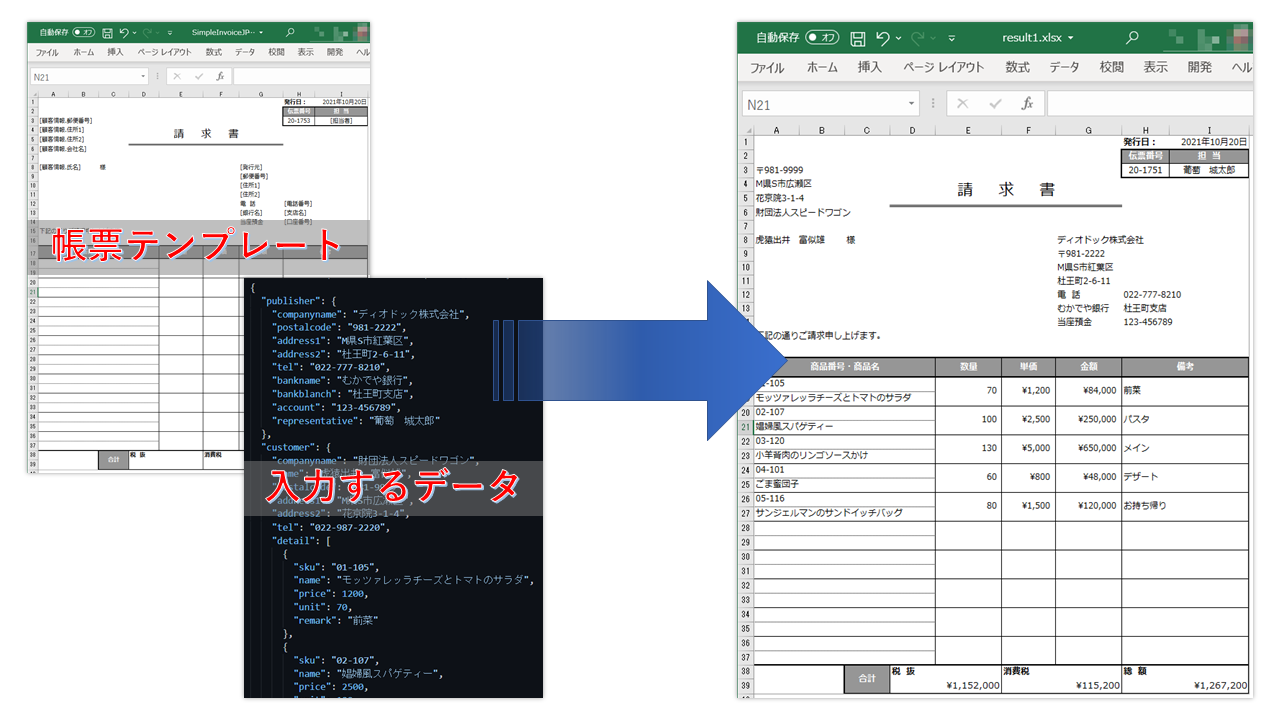This screenshot has width=1280, height=720.
Task: Open Undo history dropdown in result1.xlsx window
Action: 898,39
